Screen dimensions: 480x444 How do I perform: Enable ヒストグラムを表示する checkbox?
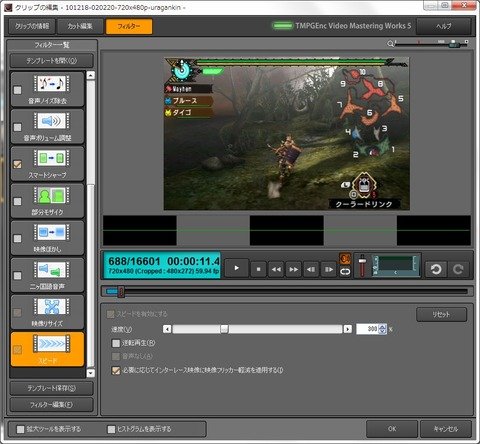tap(112, 429)
